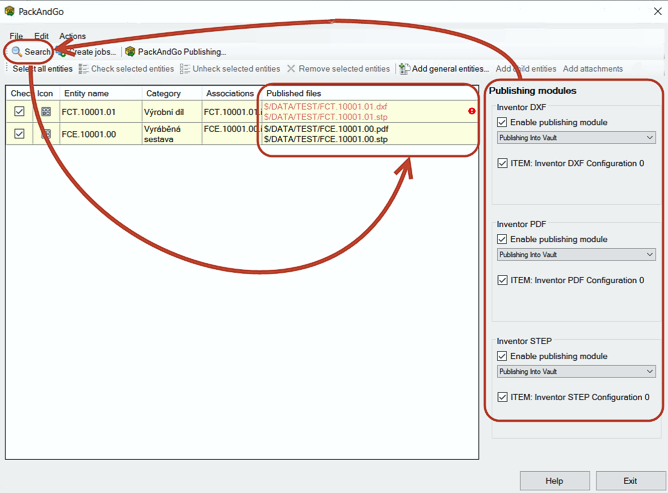Toggle ITEM: Inventor STEP Configuration 0
The image size is (668, 493).
tap(502, 397)
